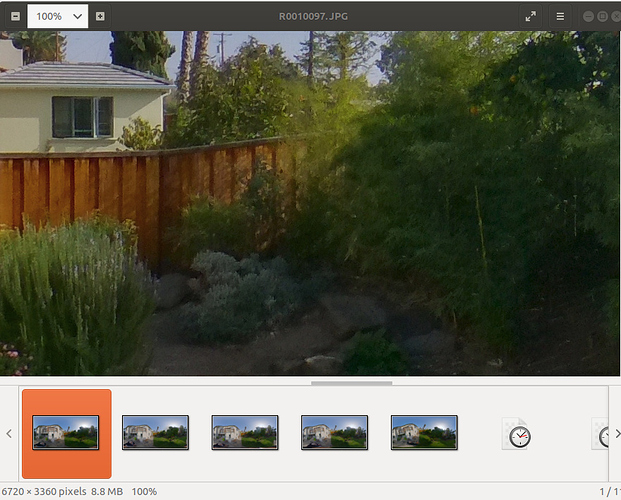621x500 pixels.
Task: Maximize the image viewer window
Action: point(602,16)
